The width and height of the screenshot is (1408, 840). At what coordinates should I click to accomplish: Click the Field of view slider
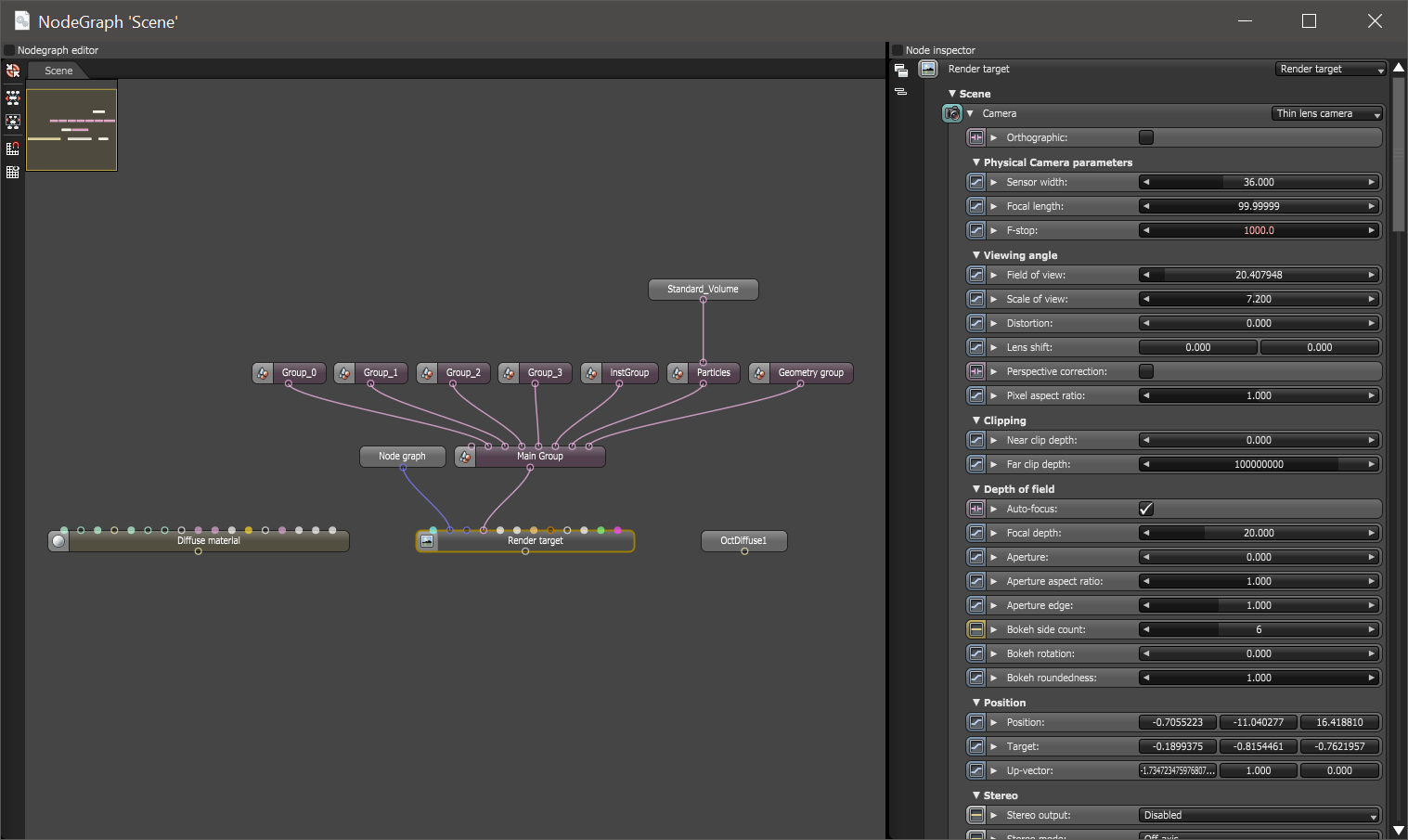pyautogui.click(x=1259, y=275)
